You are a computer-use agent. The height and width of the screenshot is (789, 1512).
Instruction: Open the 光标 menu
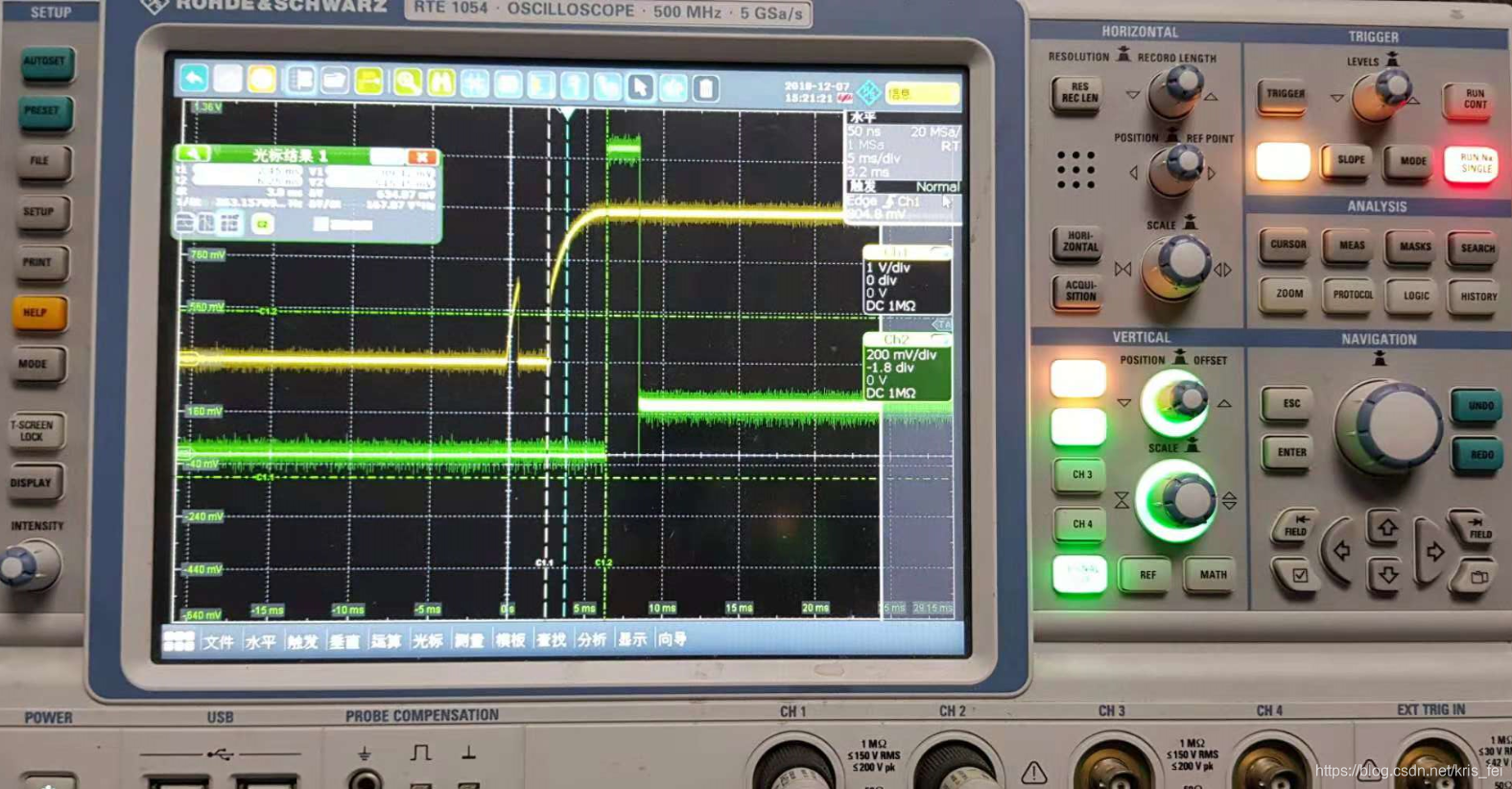[x=428, y=640]
